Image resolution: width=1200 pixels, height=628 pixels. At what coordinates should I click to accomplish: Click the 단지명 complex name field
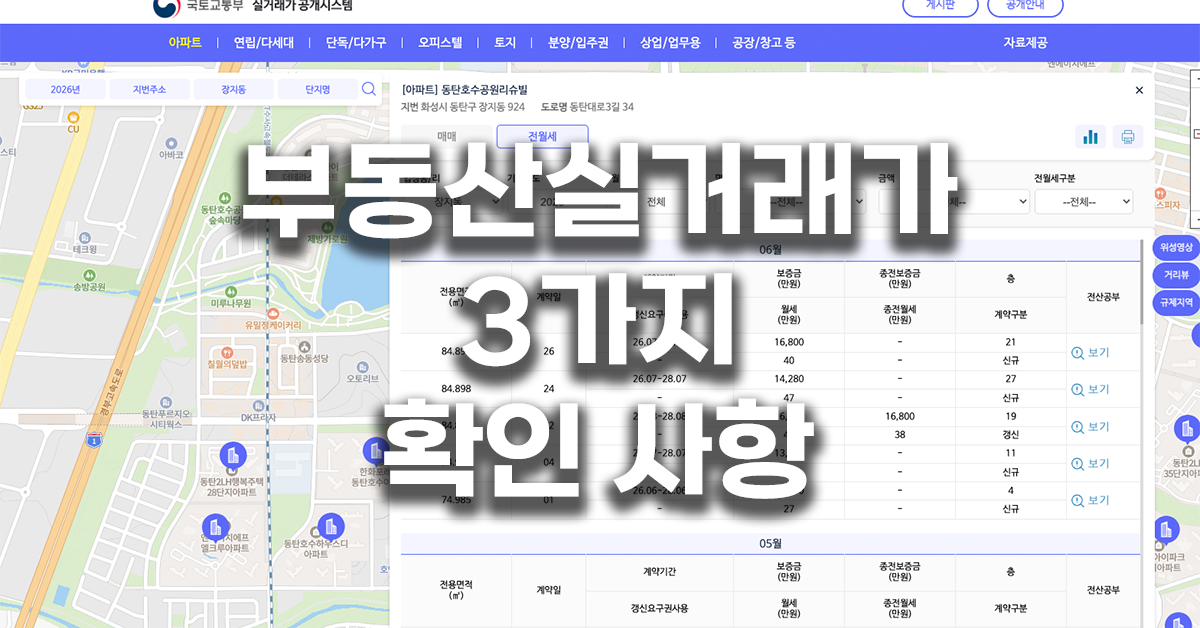318,89
